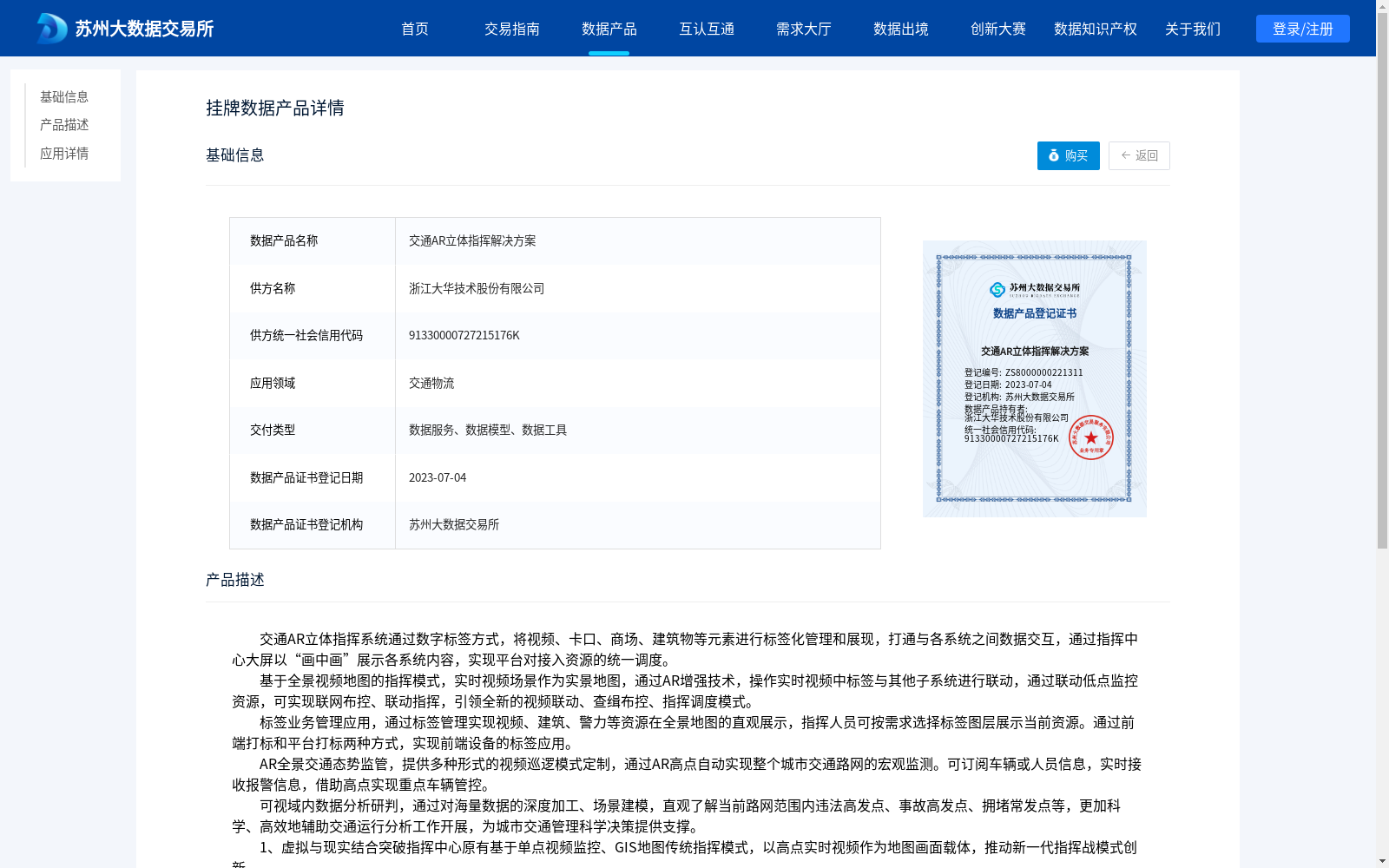
Task: Open 关于我们 in the navigation bar
Action: pyautogui.click(x=1193, y=29)
